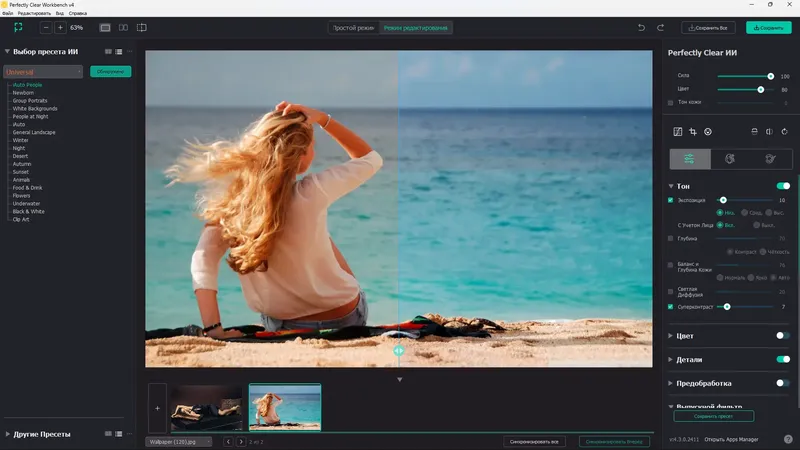The image size is (800, 450).
Task: Go to previous image arrow
Action: (228, 442)
